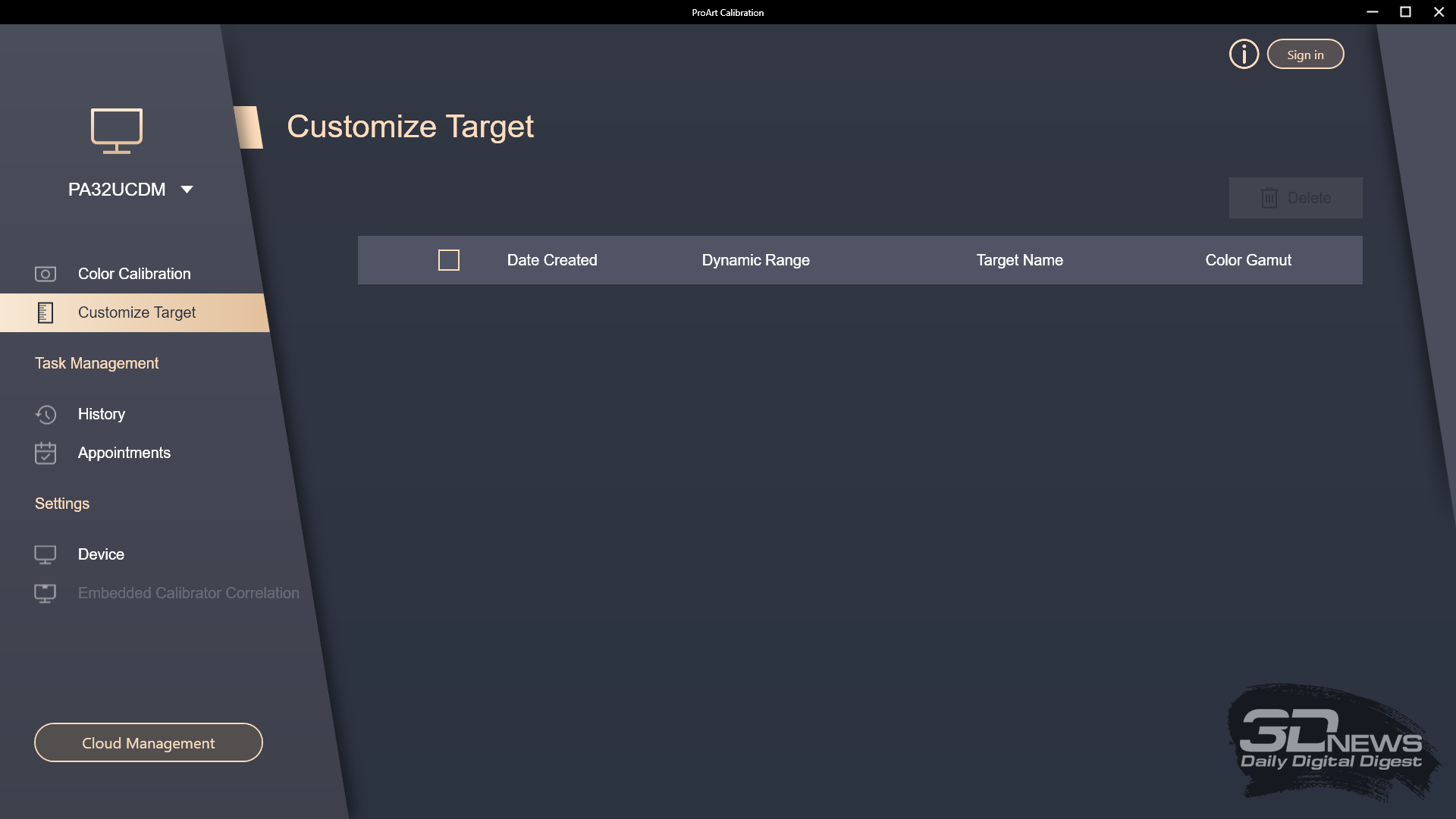Image resolution: width=1456 pixels, height=819 pixels.
Task: Sort by the Date Created column header
Action: pos(552,260)
